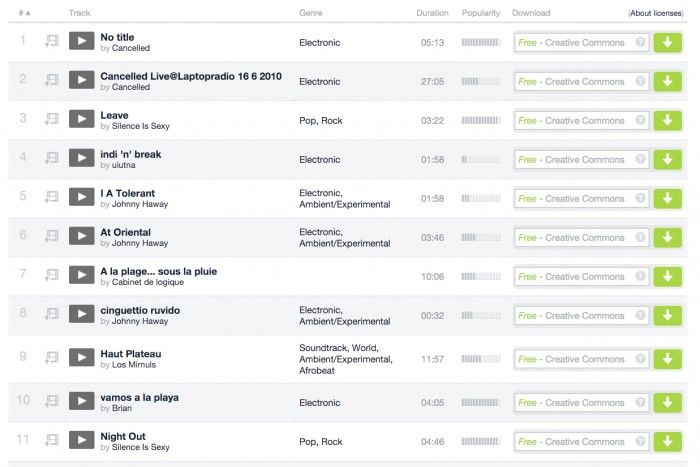Download the track "I A Tolerant"
Image resolution: width=700 pixels, height=467 pixels.
pyautogui.click(x=667, y=198)
